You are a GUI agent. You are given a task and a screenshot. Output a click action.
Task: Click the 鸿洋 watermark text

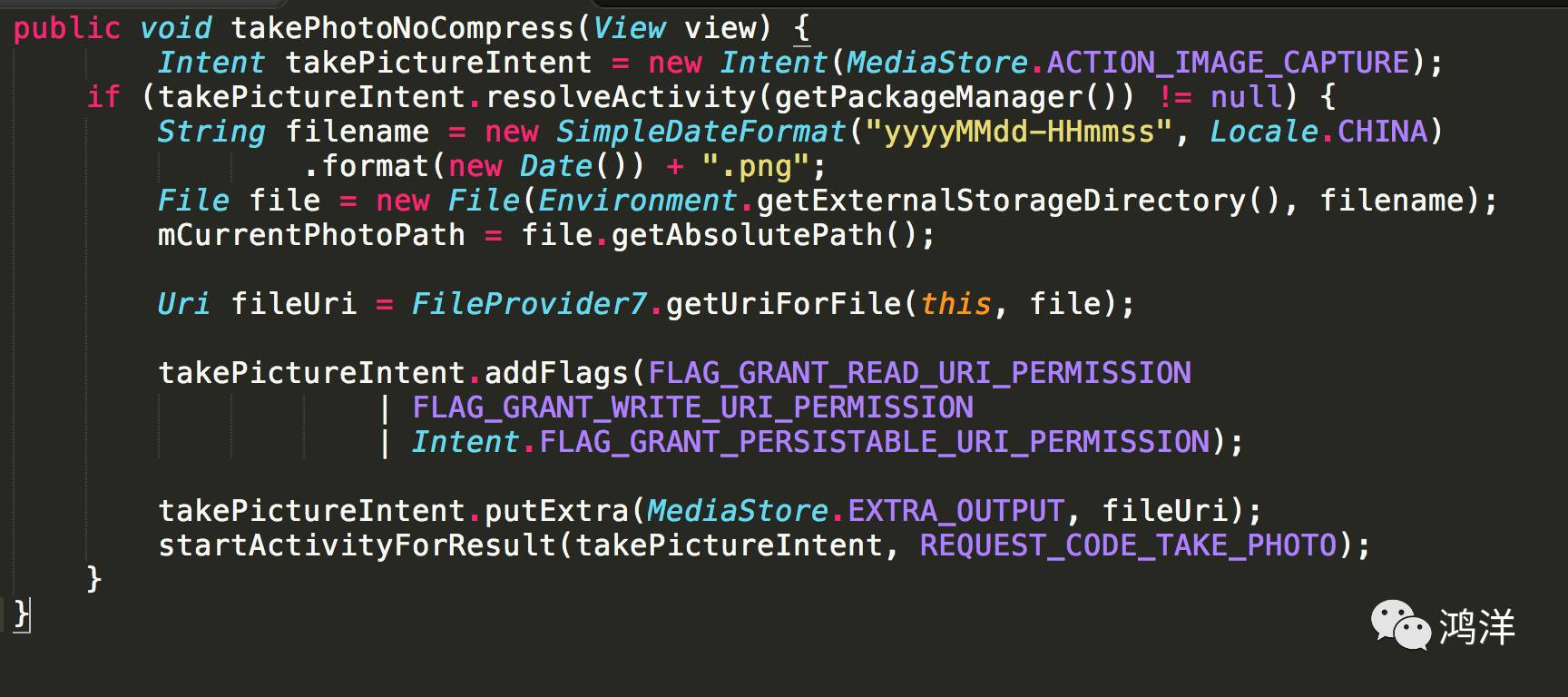click(x=1477, y=627)
